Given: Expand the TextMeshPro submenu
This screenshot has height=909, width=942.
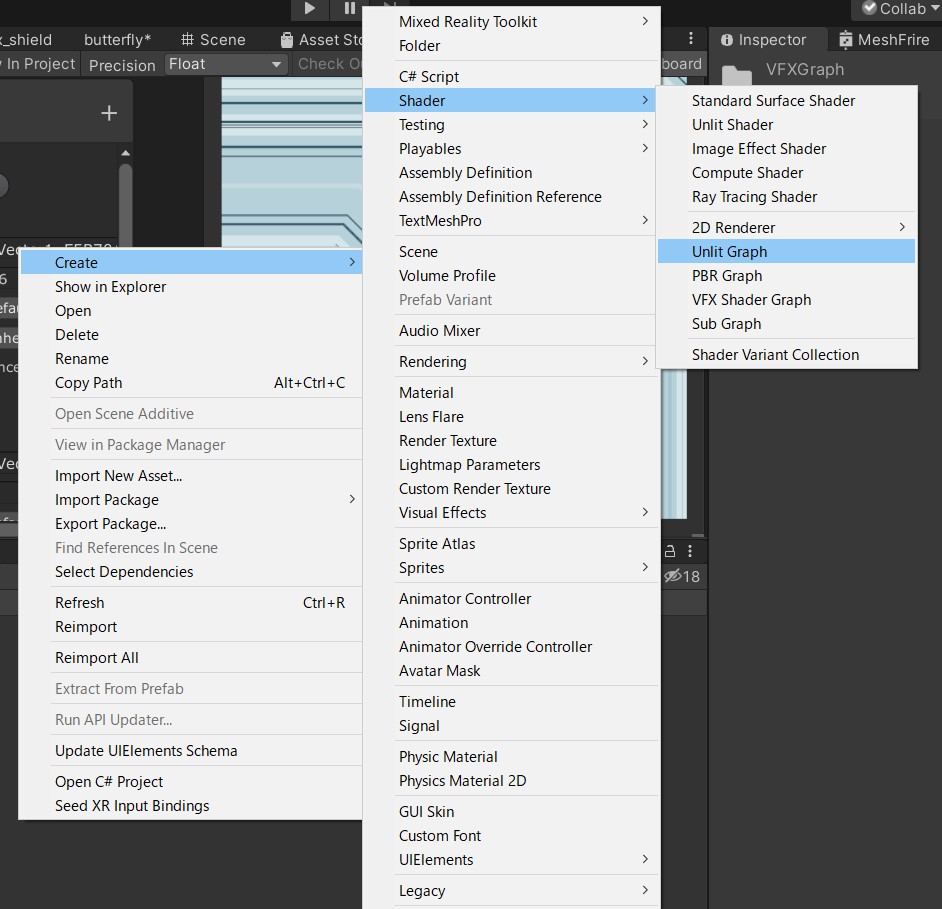Looking at the screenshot, I should [x=512, y=220].
